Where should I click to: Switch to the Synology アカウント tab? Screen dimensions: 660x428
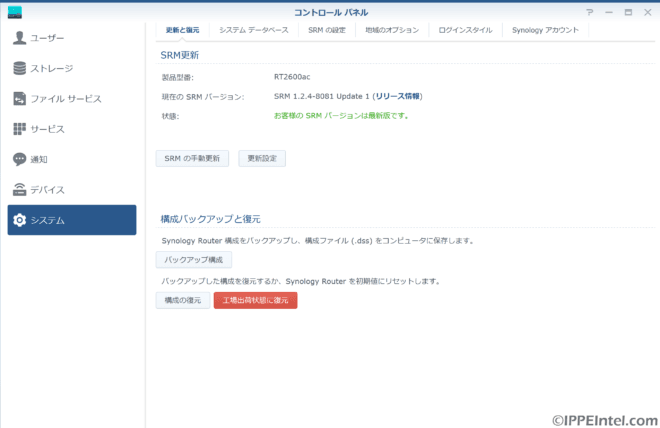tap(545, 30)
